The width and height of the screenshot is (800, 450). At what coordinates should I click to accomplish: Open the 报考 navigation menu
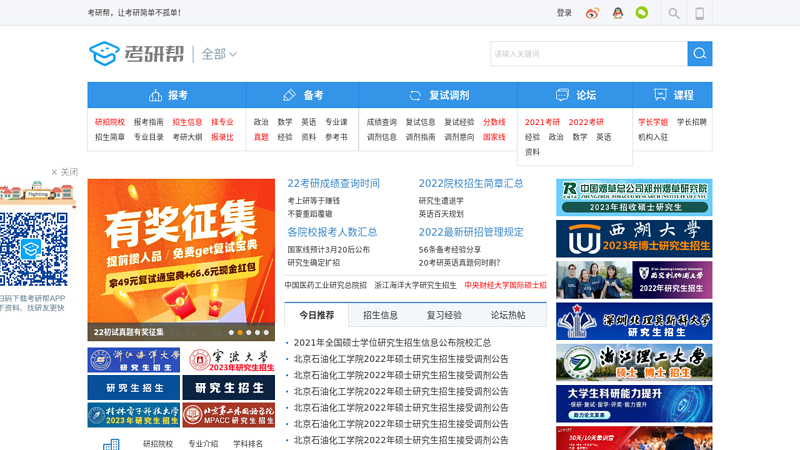[x=167, y=95]
